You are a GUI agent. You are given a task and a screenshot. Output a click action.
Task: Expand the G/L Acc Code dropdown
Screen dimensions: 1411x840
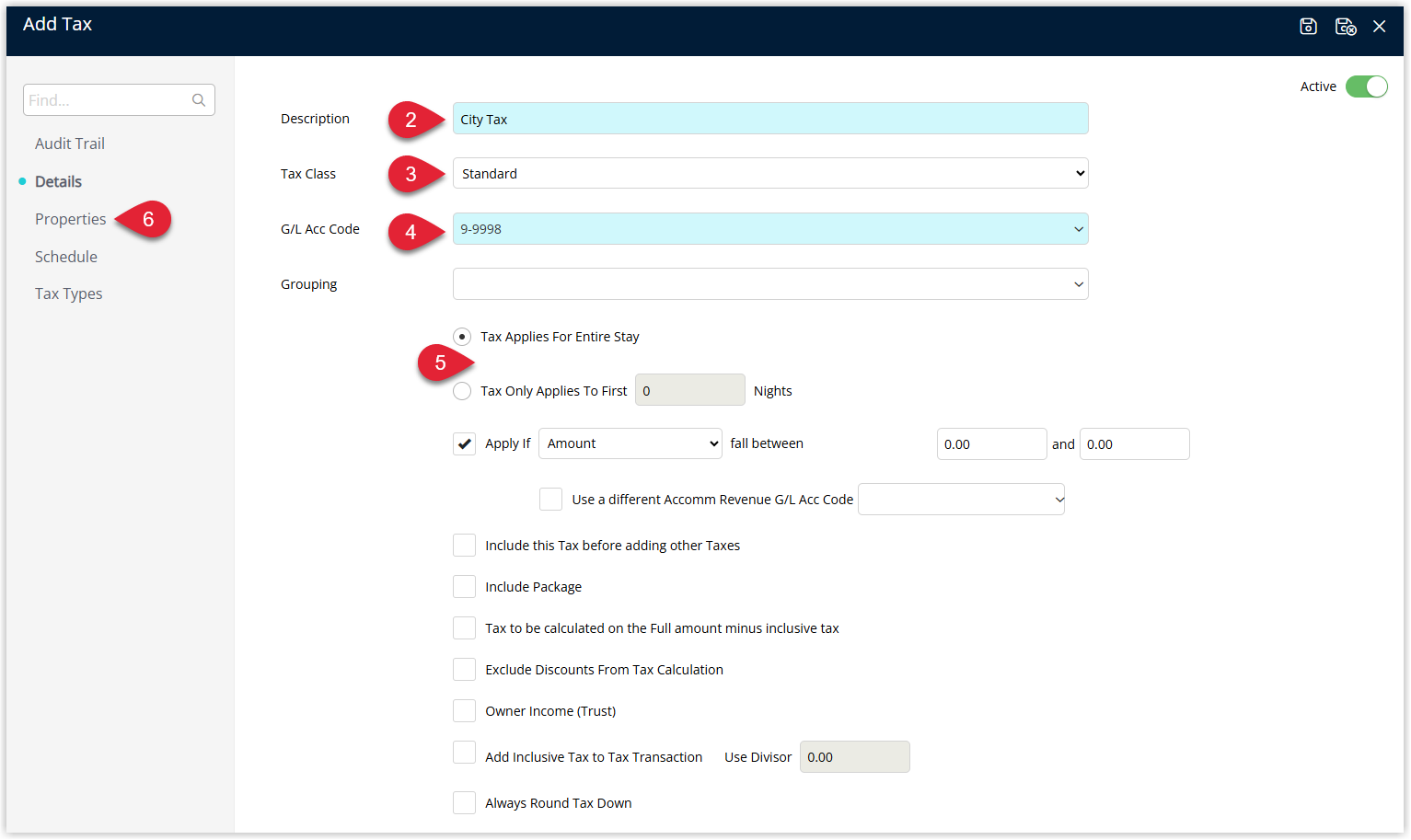point(770,229)
